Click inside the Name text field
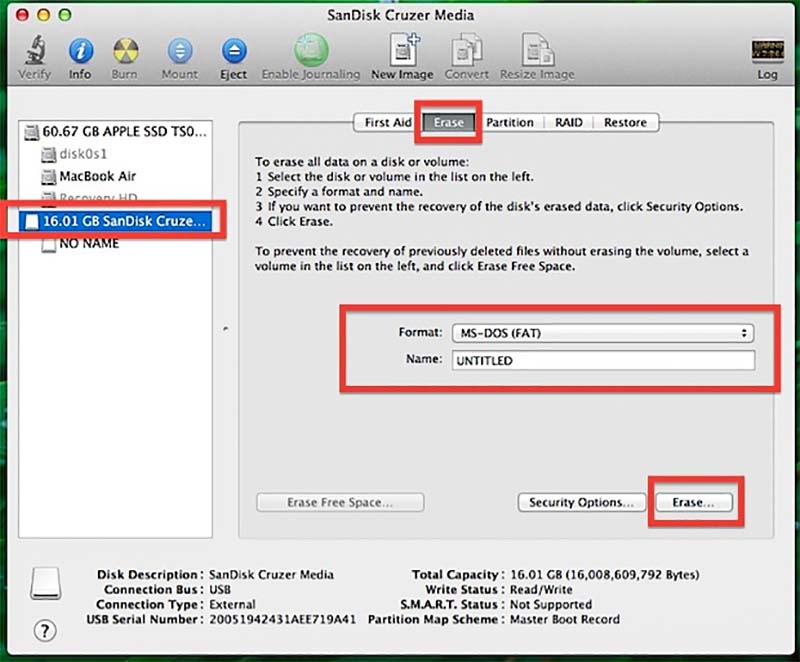The image size is (800, 662). (x=600, y=361)
